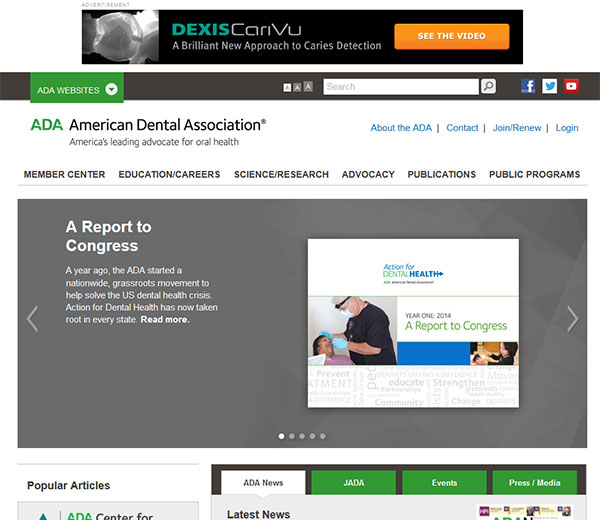The image size is (600, 520).
Task: Click into the Search text field
Action: [x=400, y=86]
